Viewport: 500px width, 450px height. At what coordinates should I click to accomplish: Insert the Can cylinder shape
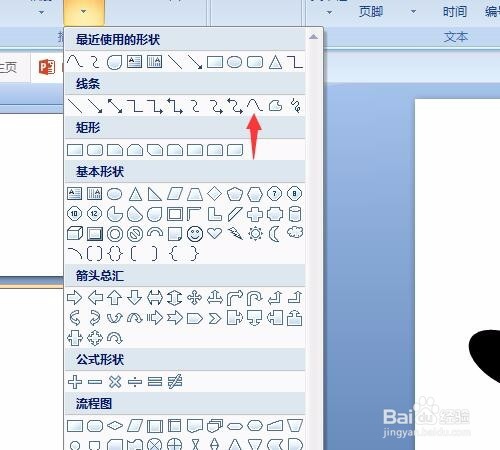coord(295,214)
